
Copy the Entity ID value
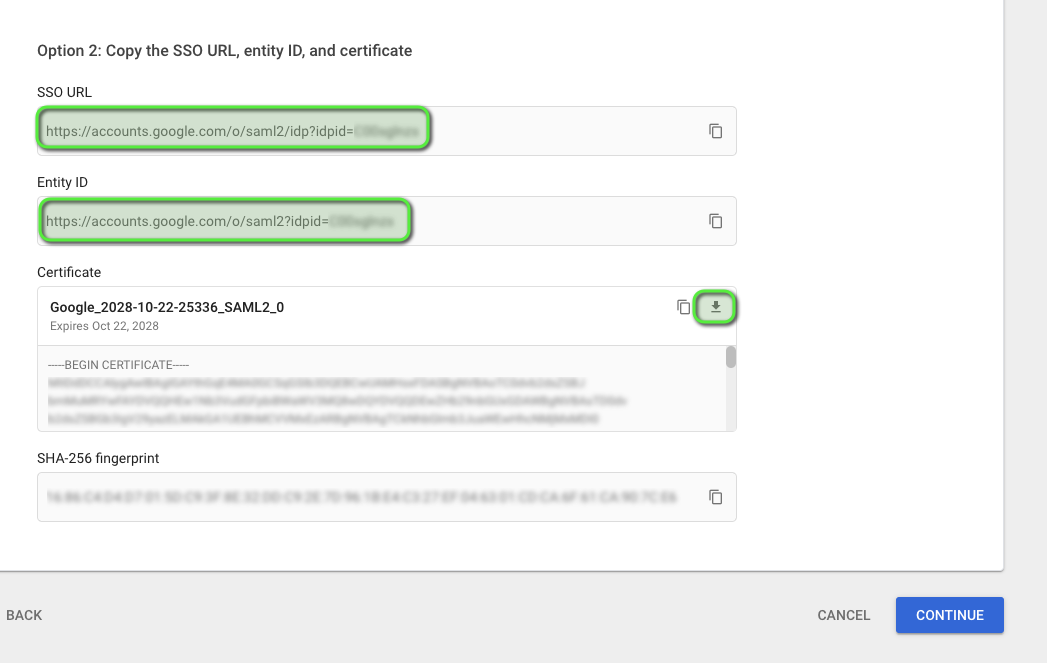pyautogui.click(x=715, y=221)
